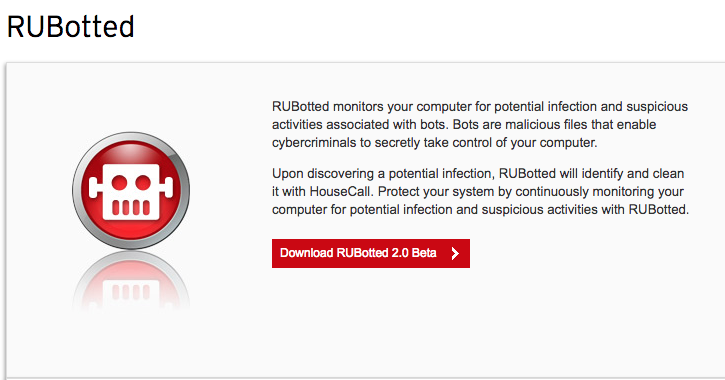
Task: Click the paragraph starting "Upon discovering a potential"
Action: coord(480,191)
